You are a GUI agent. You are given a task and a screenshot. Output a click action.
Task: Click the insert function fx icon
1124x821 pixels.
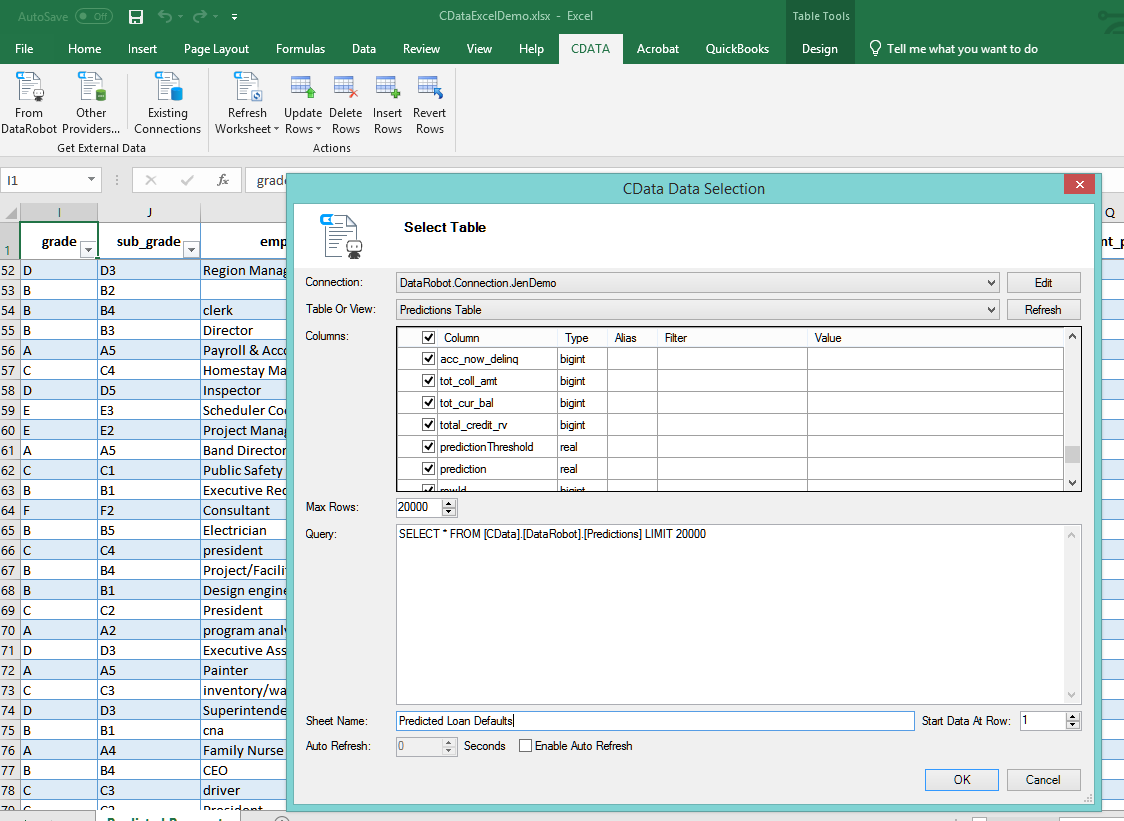223,180
